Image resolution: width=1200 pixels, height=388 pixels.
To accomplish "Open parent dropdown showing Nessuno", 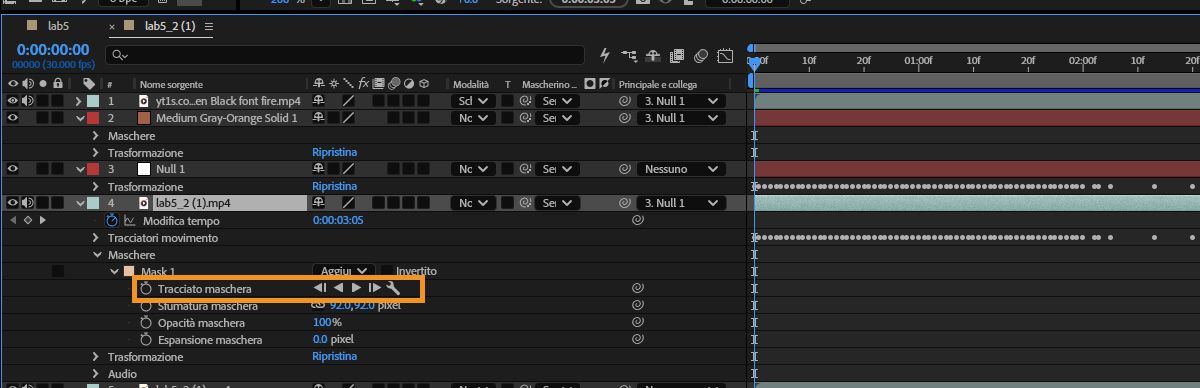I will [681, 169].
